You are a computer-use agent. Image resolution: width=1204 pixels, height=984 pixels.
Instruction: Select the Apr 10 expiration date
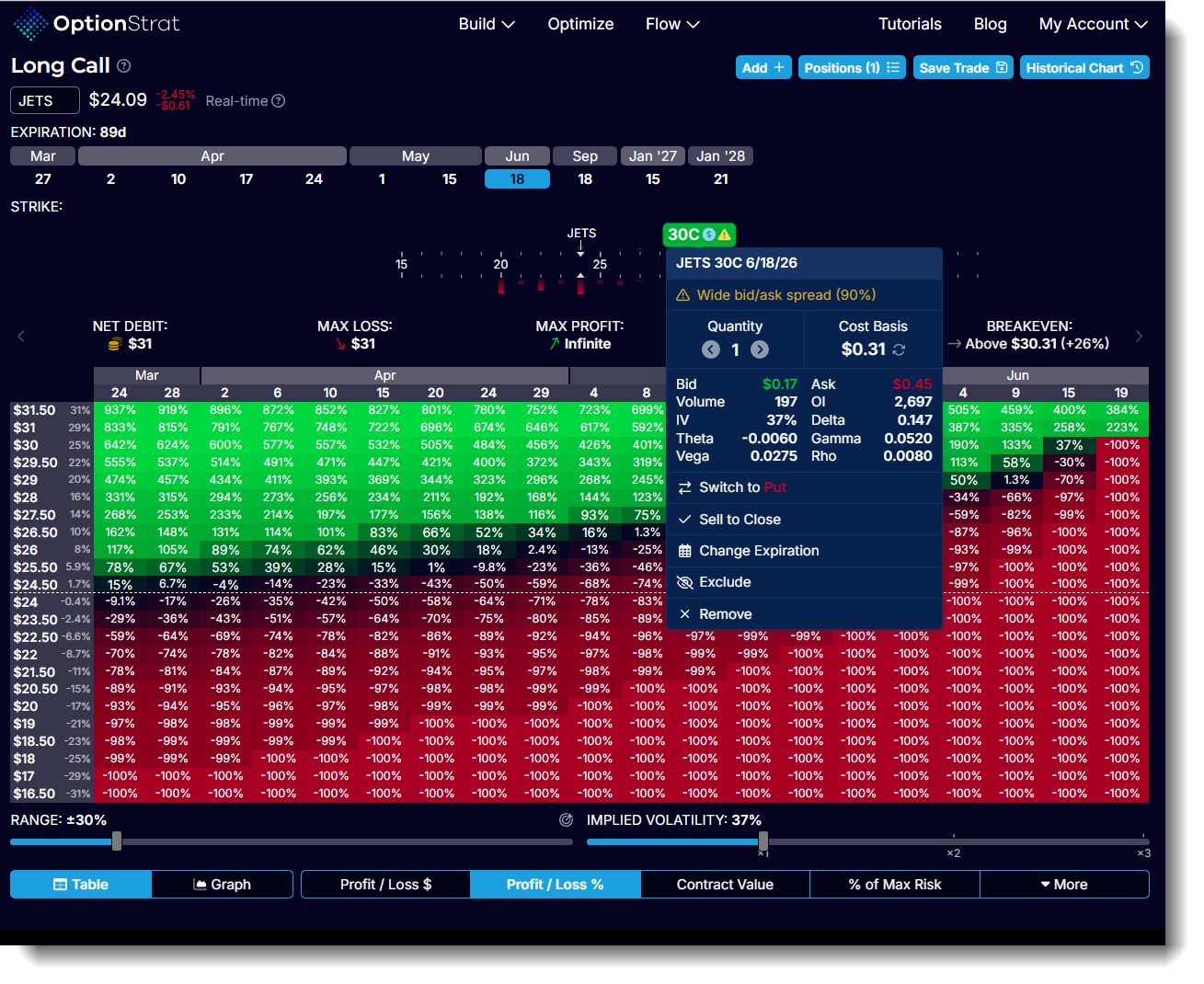[x=178, y=179]
